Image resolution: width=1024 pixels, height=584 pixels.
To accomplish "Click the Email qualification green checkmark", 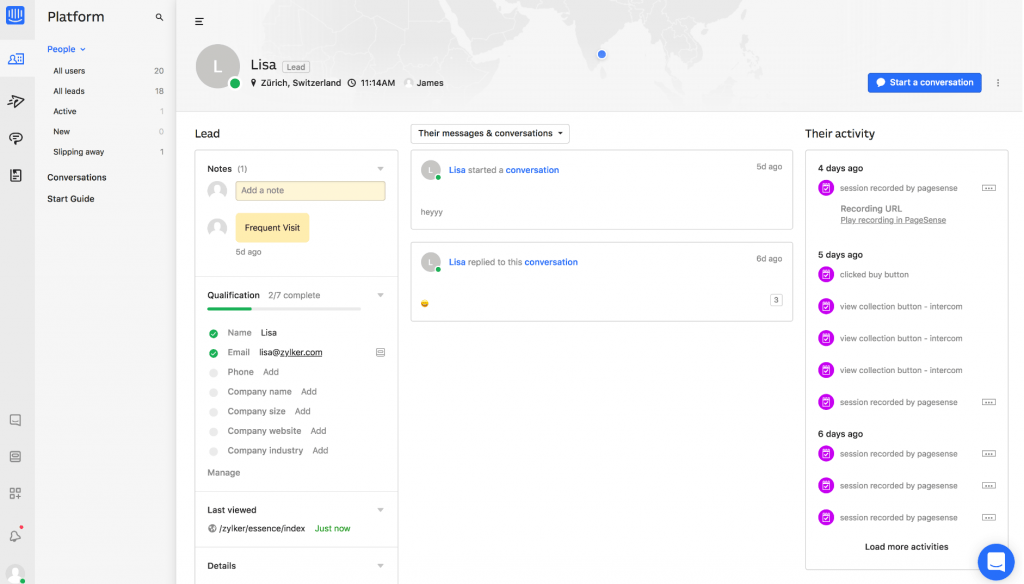I will point(213,353).
